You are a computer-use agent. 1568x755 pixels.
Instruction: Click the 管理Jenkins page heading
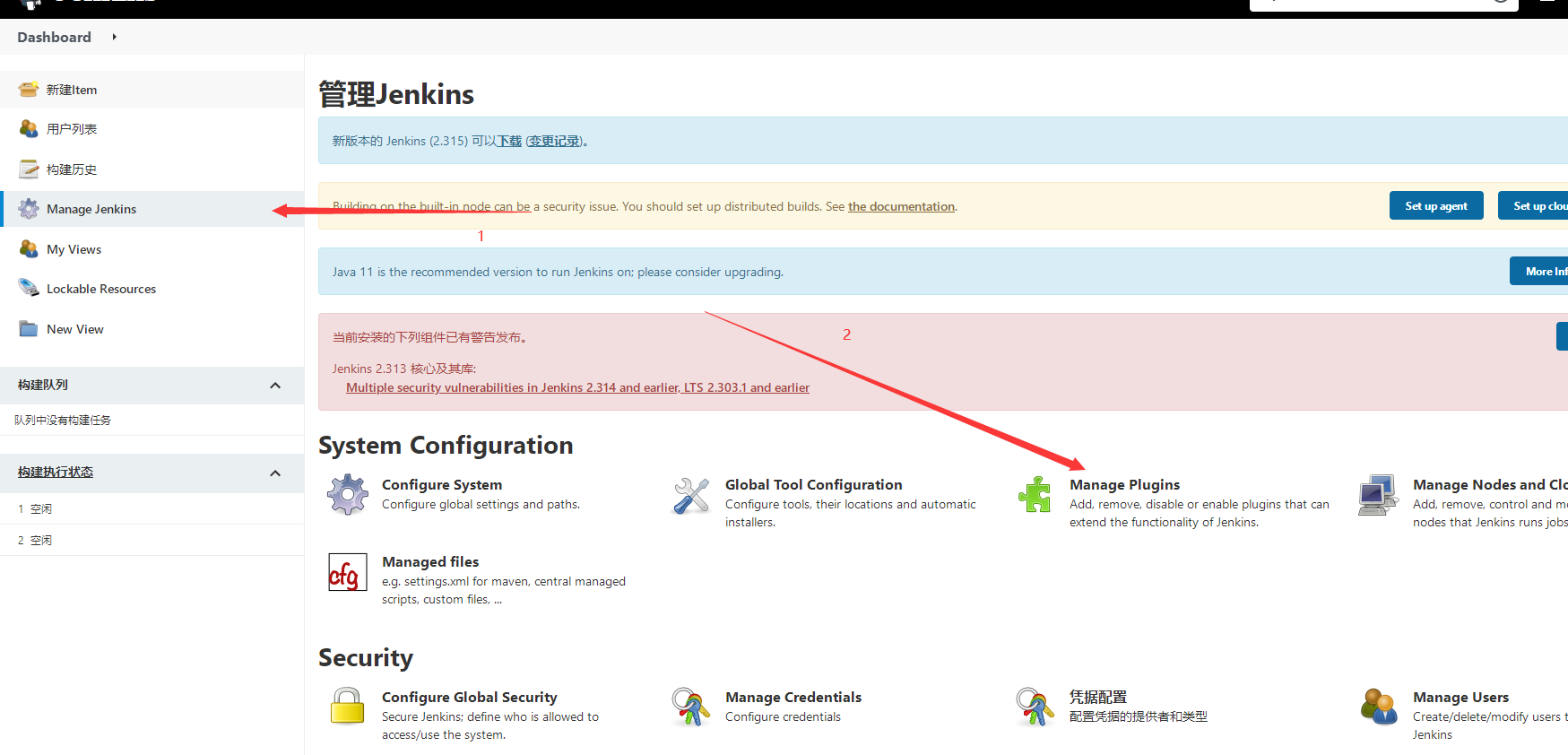pyautogui.click(x=396, y=94)
